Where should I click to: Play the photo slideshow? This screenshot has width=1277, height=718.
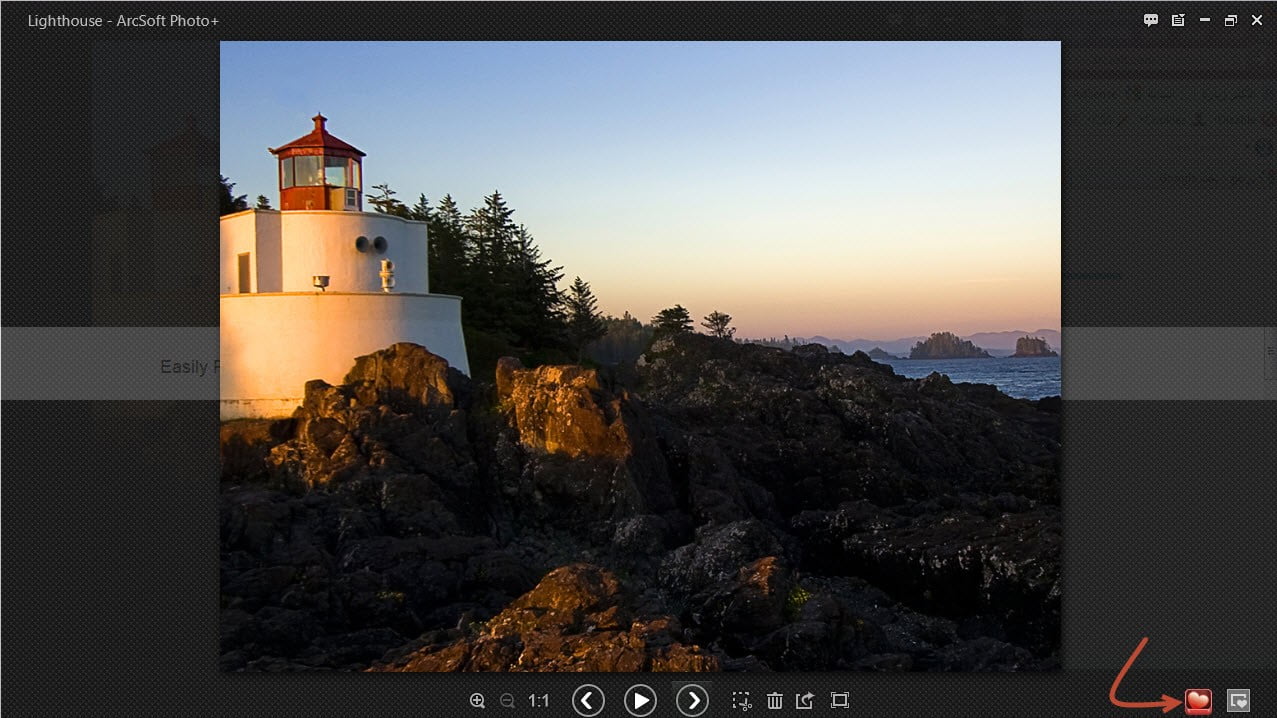coord(640,700)
